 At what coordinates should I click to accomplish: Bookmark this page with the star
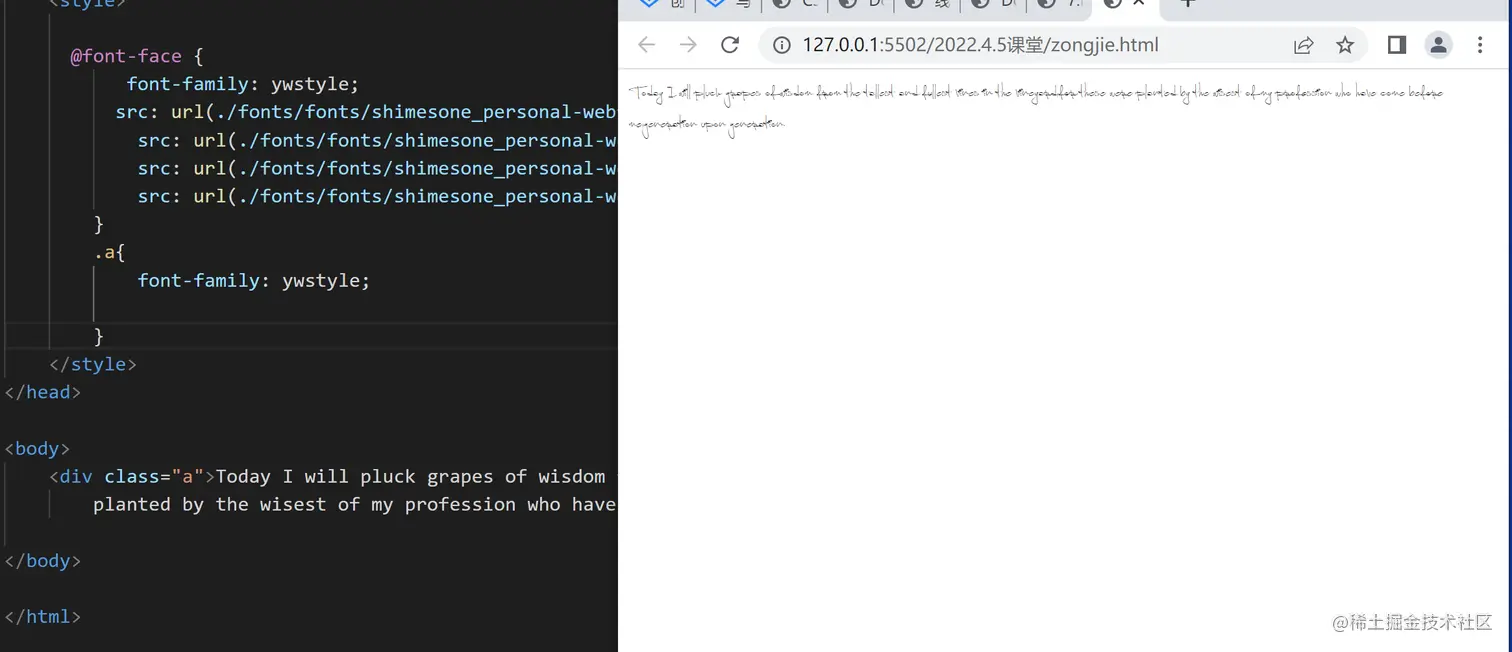[x=1345, y=45]
